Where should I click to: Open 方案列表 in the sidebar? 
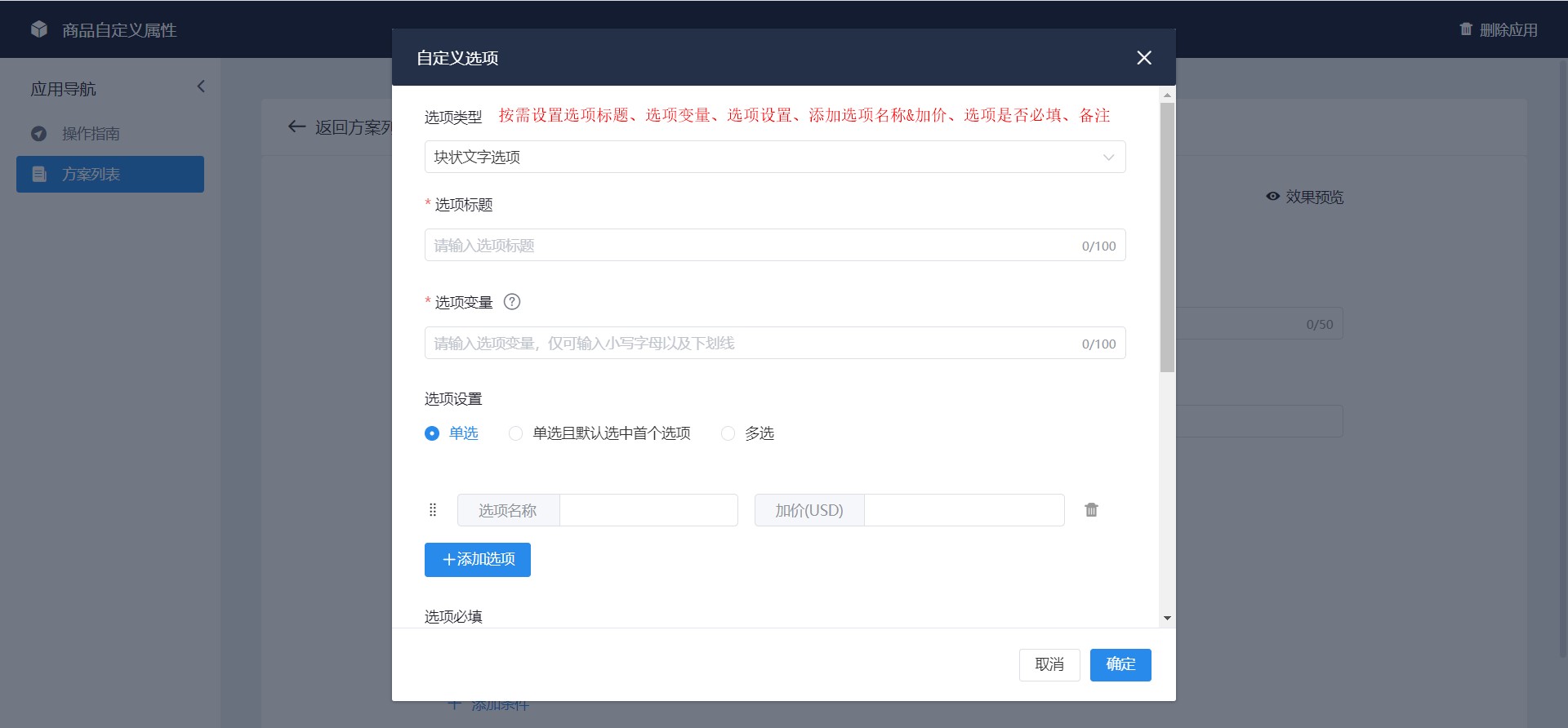(x=110, y=174)
